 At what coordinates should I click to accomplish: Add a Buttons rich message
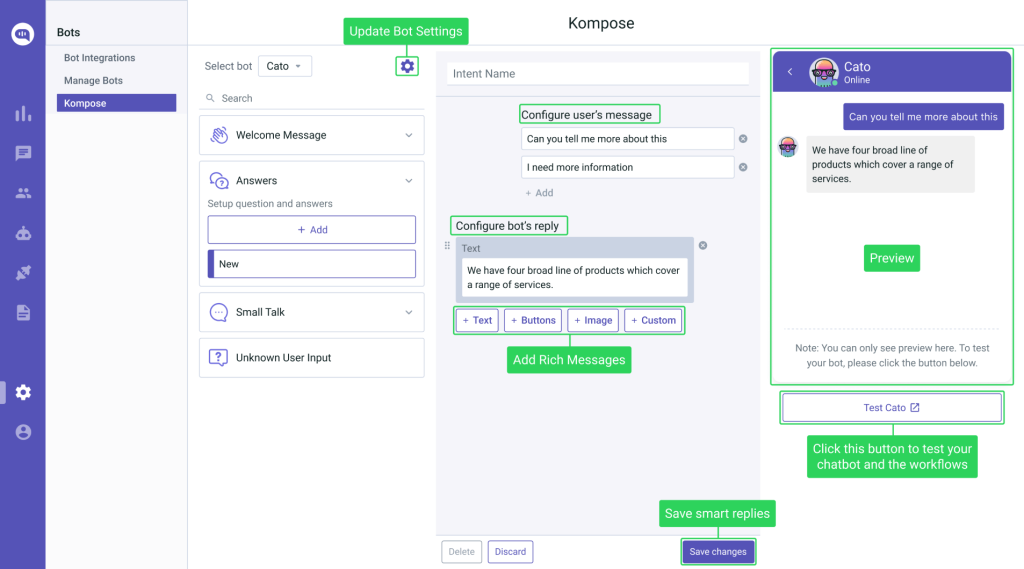coord(533,320)
